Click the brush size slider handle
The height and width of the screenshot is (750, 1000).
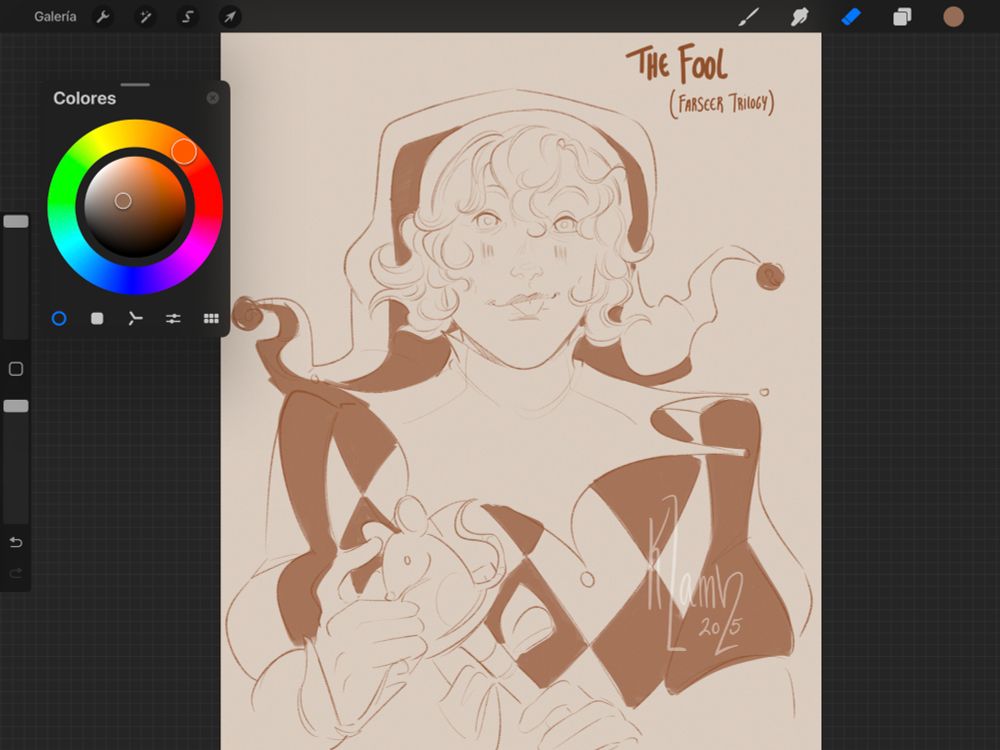16,221
